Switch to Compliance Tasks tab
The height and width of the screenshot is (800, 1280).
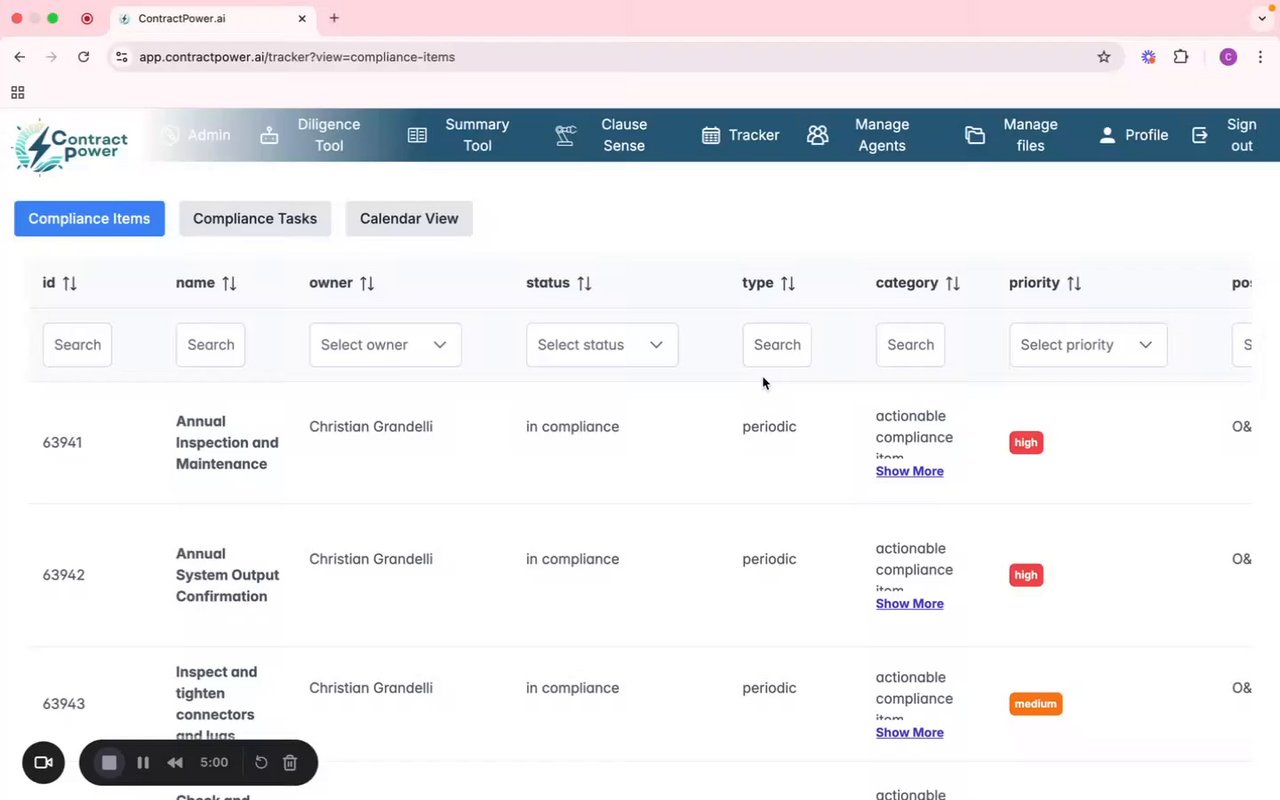255,218
